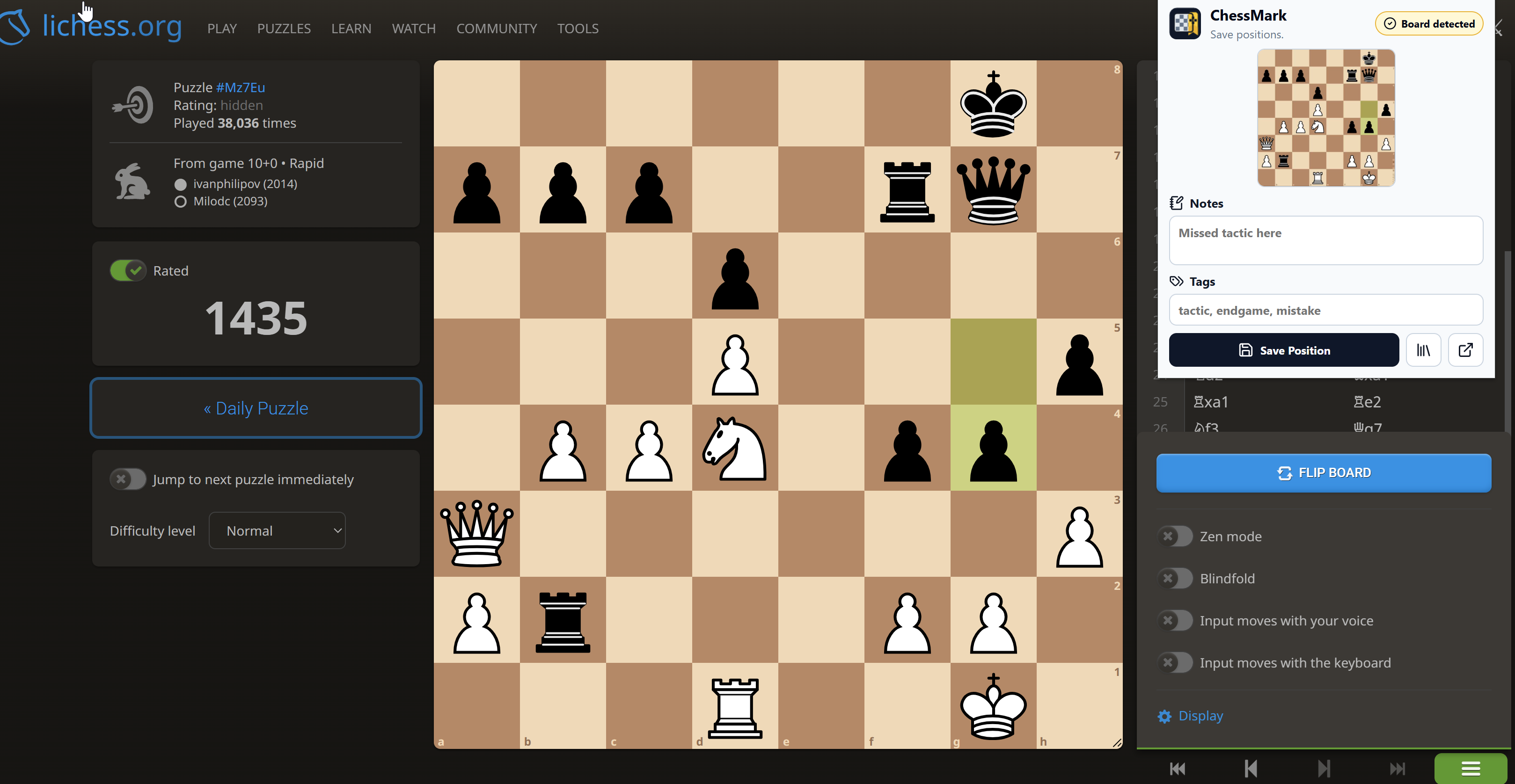Select the white pawn on d5

[735, 362]
